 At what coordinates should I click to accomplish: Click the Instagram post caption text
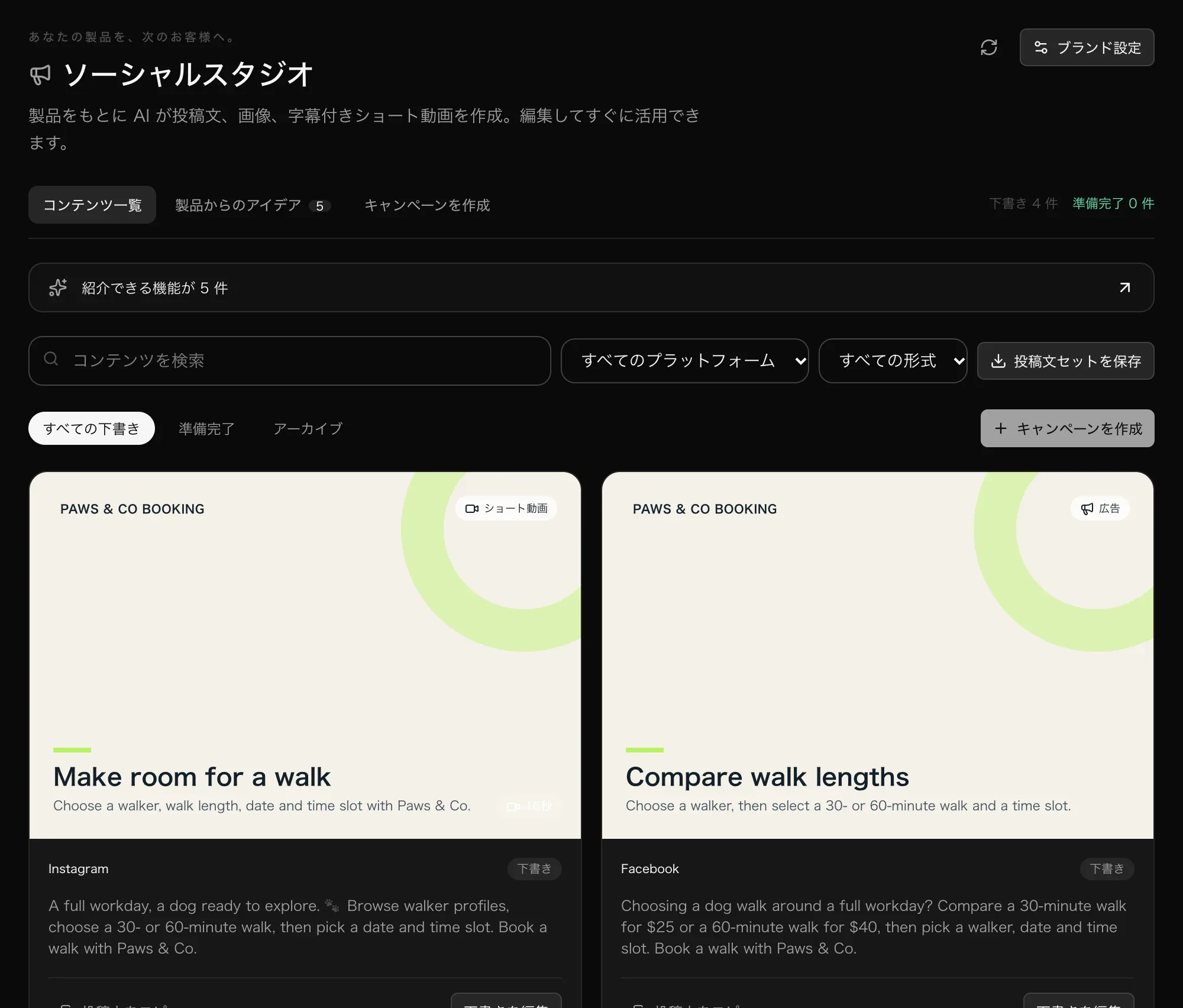coord(298,927)
